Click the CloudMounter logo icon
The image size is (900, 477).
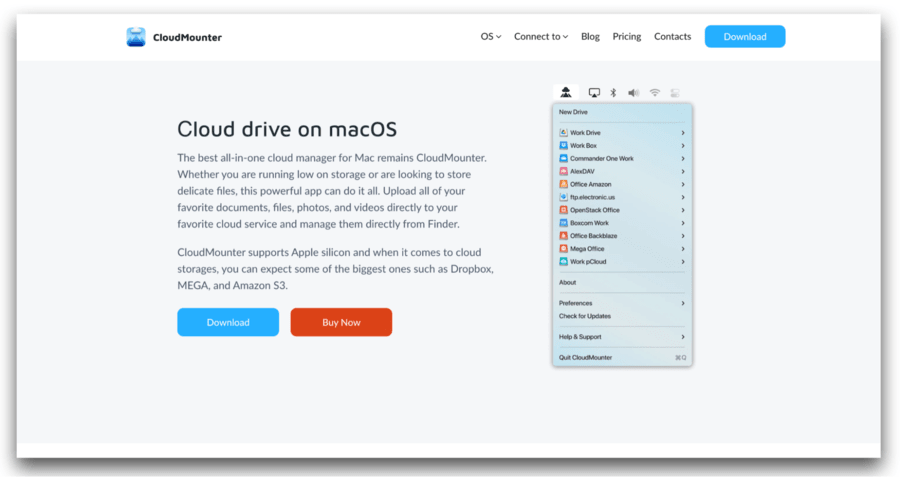click(136, 37)
